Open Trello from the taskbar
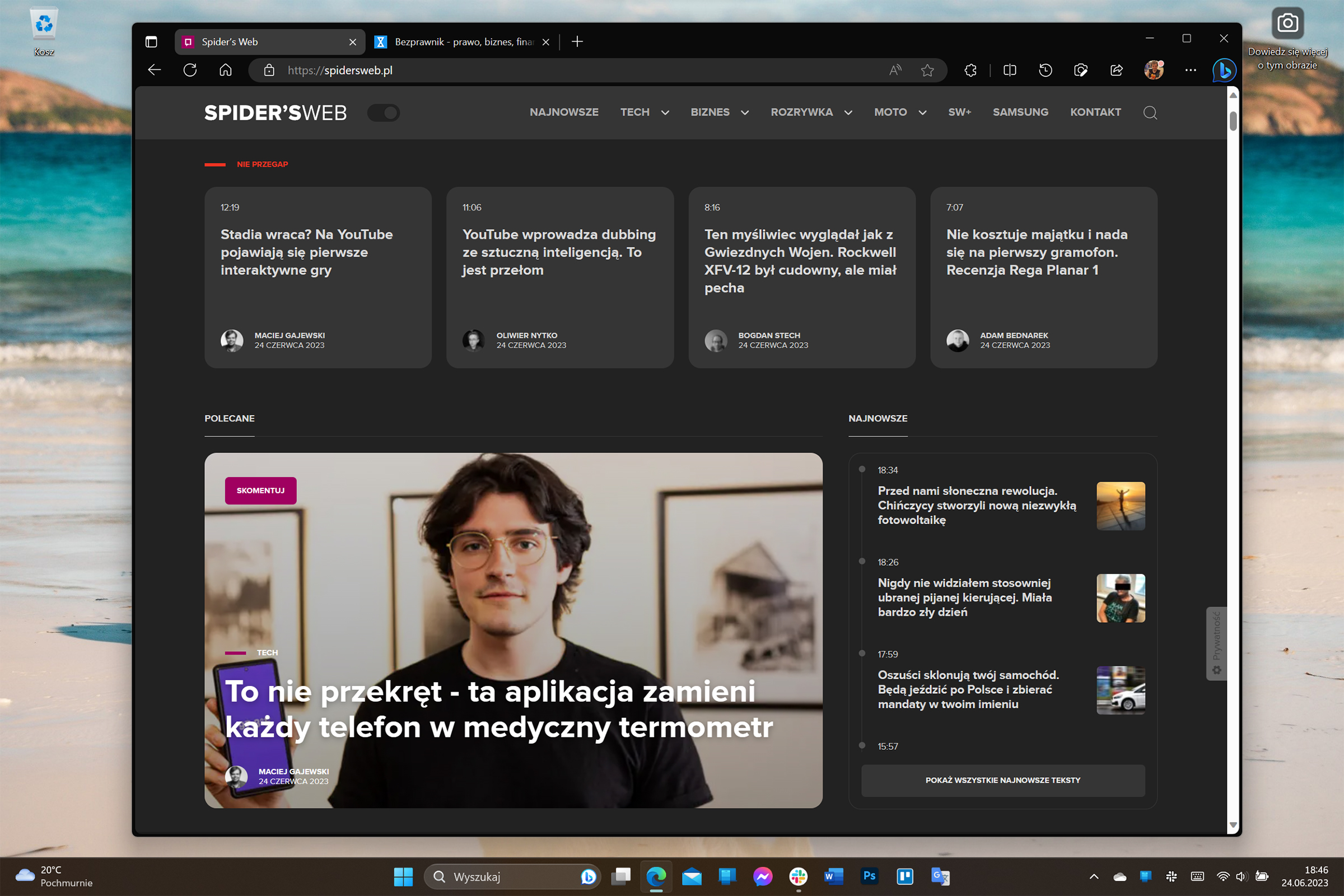This screenshot has height=896, width=1344. 905,876
